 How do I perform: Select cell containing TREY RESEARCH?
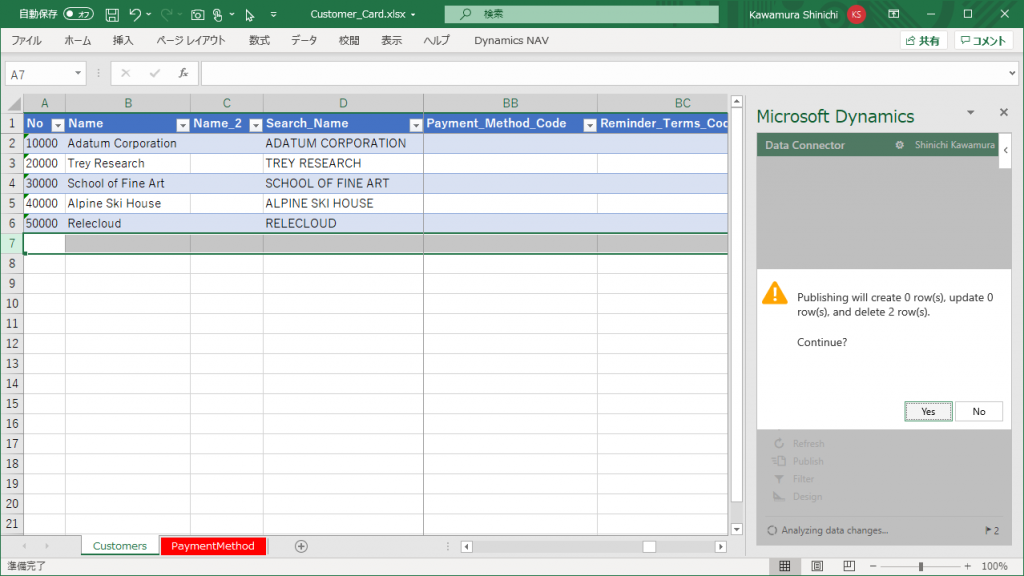(x=344, y=163)
